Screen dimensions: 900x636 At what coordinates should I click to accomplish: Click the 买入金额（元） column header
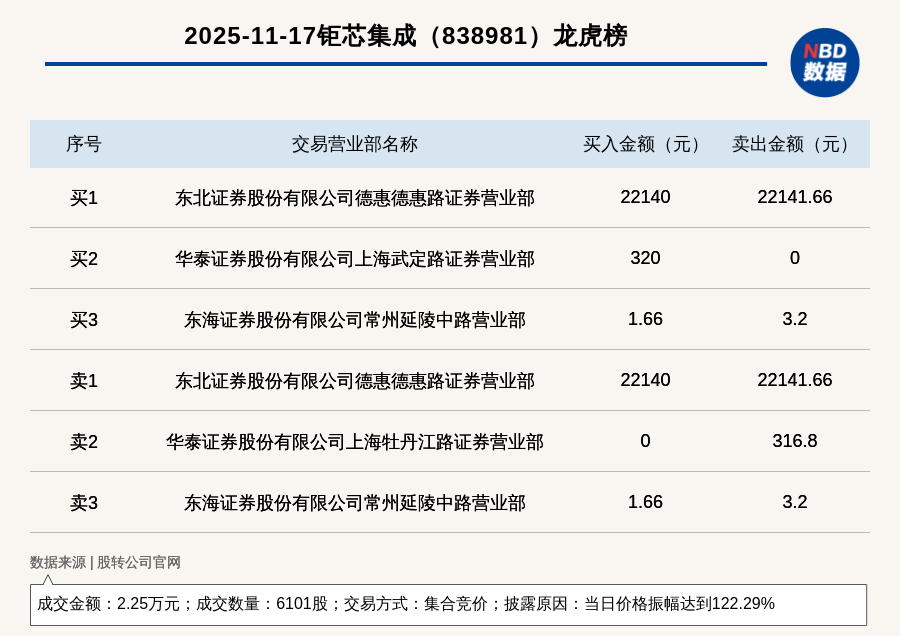pyautogui.click(x=645, y=144)
